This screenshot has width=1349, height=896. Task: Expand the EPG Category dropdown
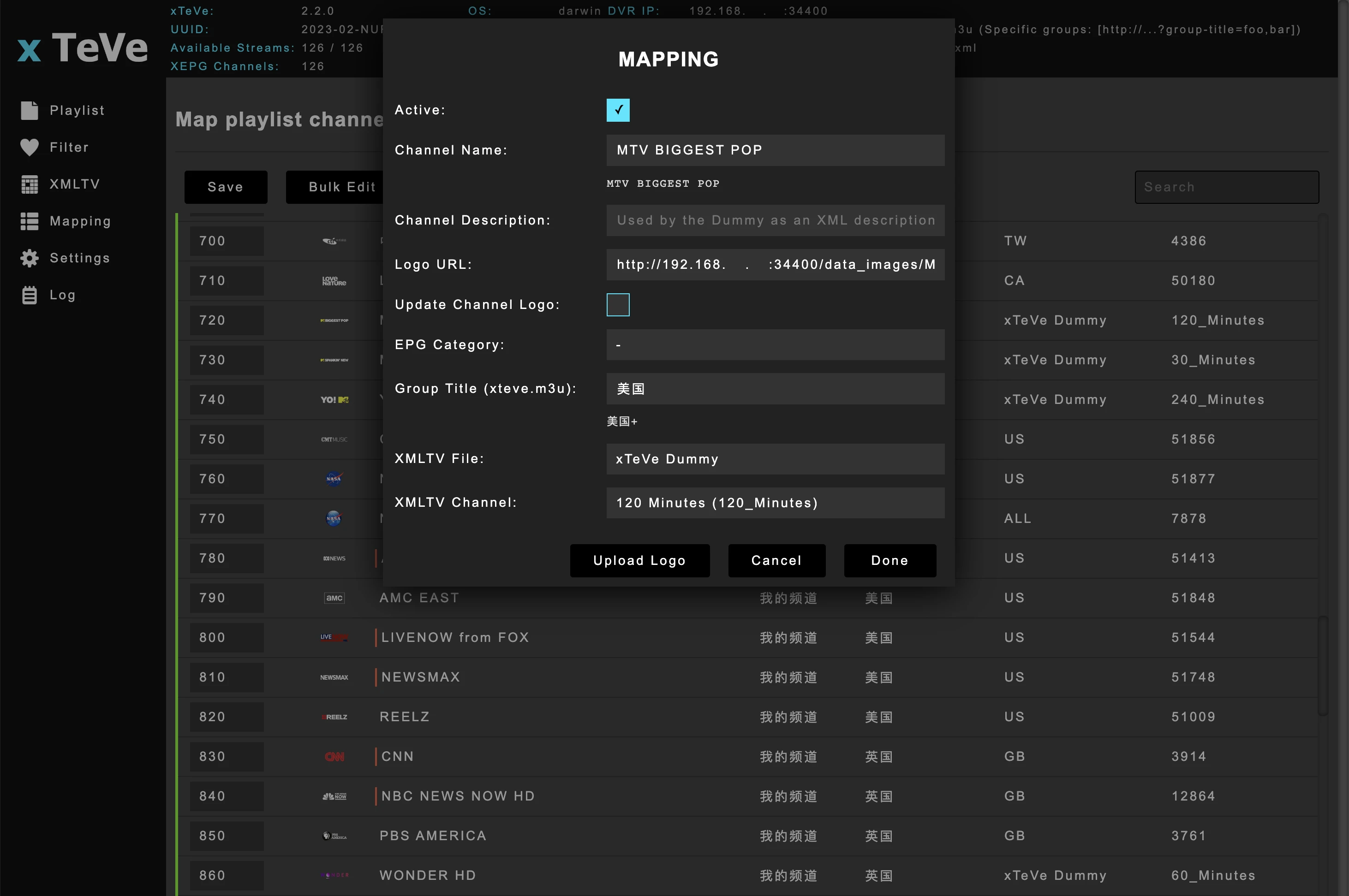775,344
